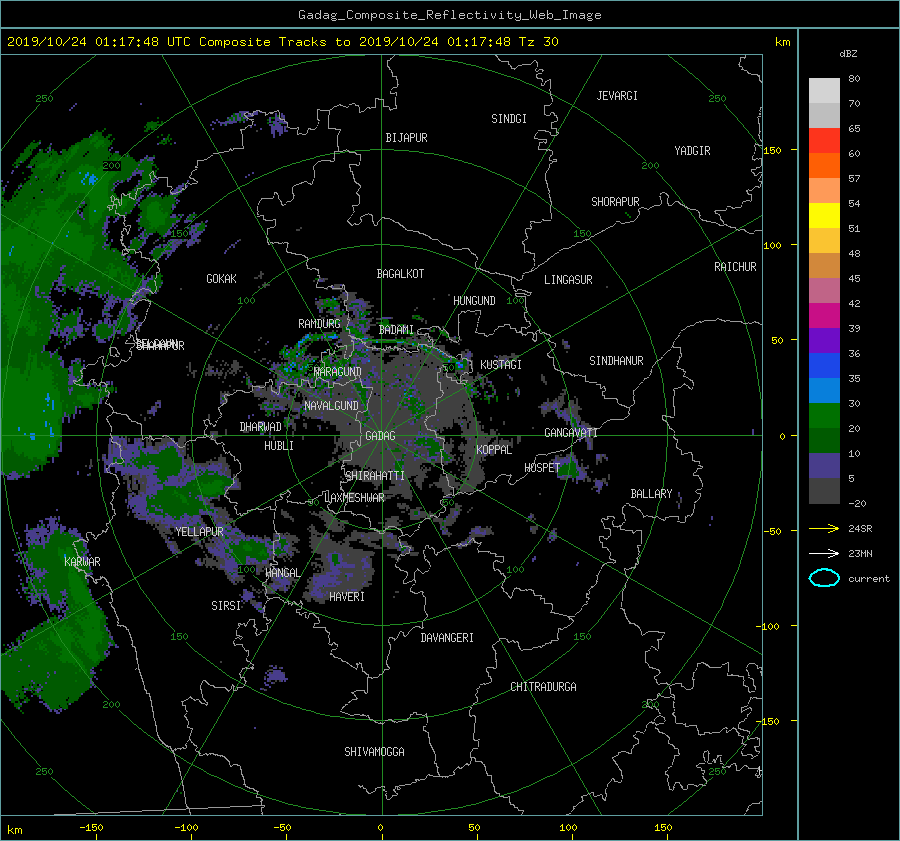The image size is (900, 841).
Task: Click the RAMDURG city label
Action: 319,324
